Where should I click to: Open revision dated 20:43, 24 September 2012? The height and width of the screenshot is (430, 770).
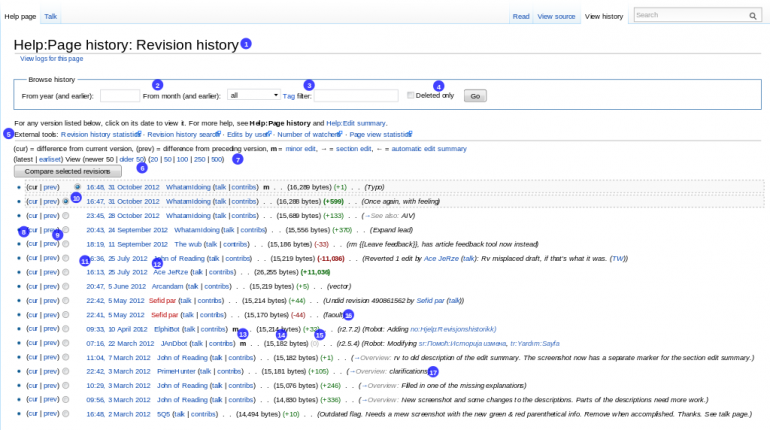coord(127,230)
